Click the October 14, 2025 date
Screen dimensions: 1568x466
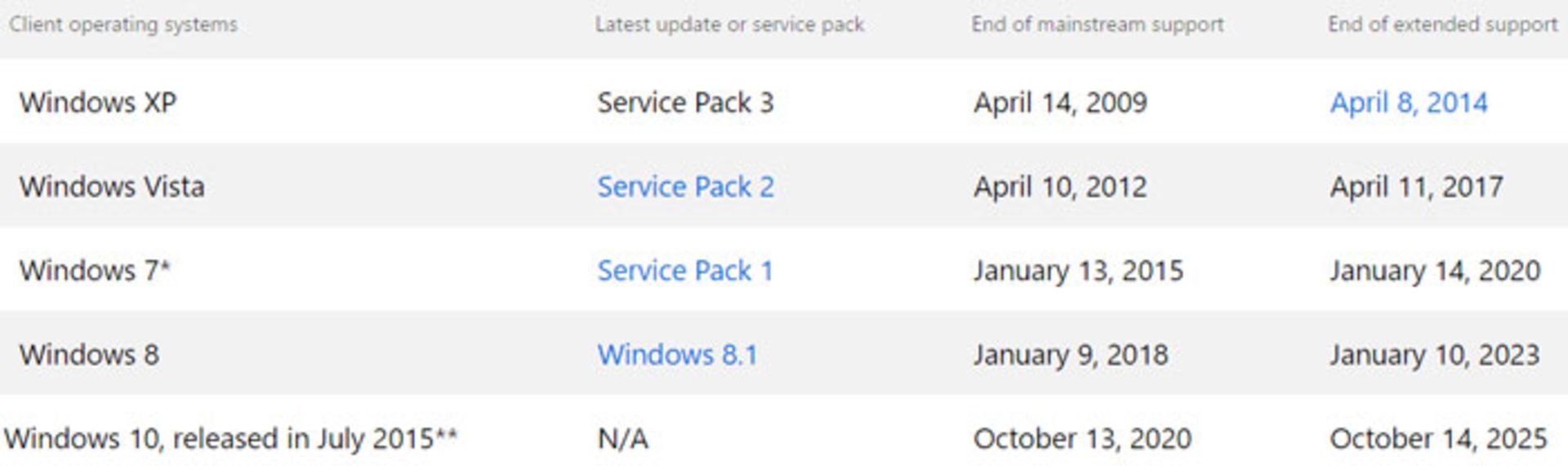coord(1437,439)
